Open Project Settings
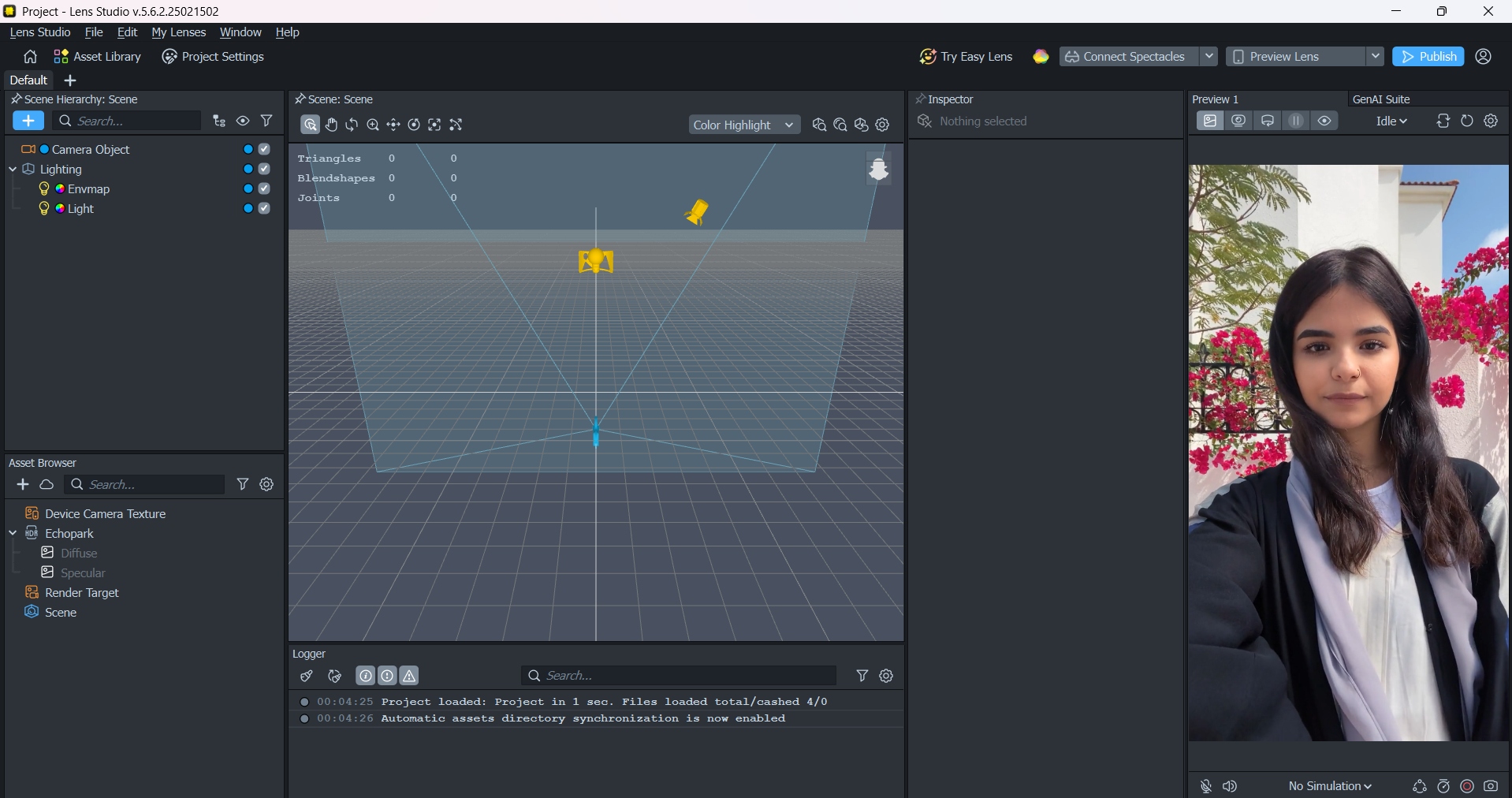1512x798 pixels. [x=213, y=57]
